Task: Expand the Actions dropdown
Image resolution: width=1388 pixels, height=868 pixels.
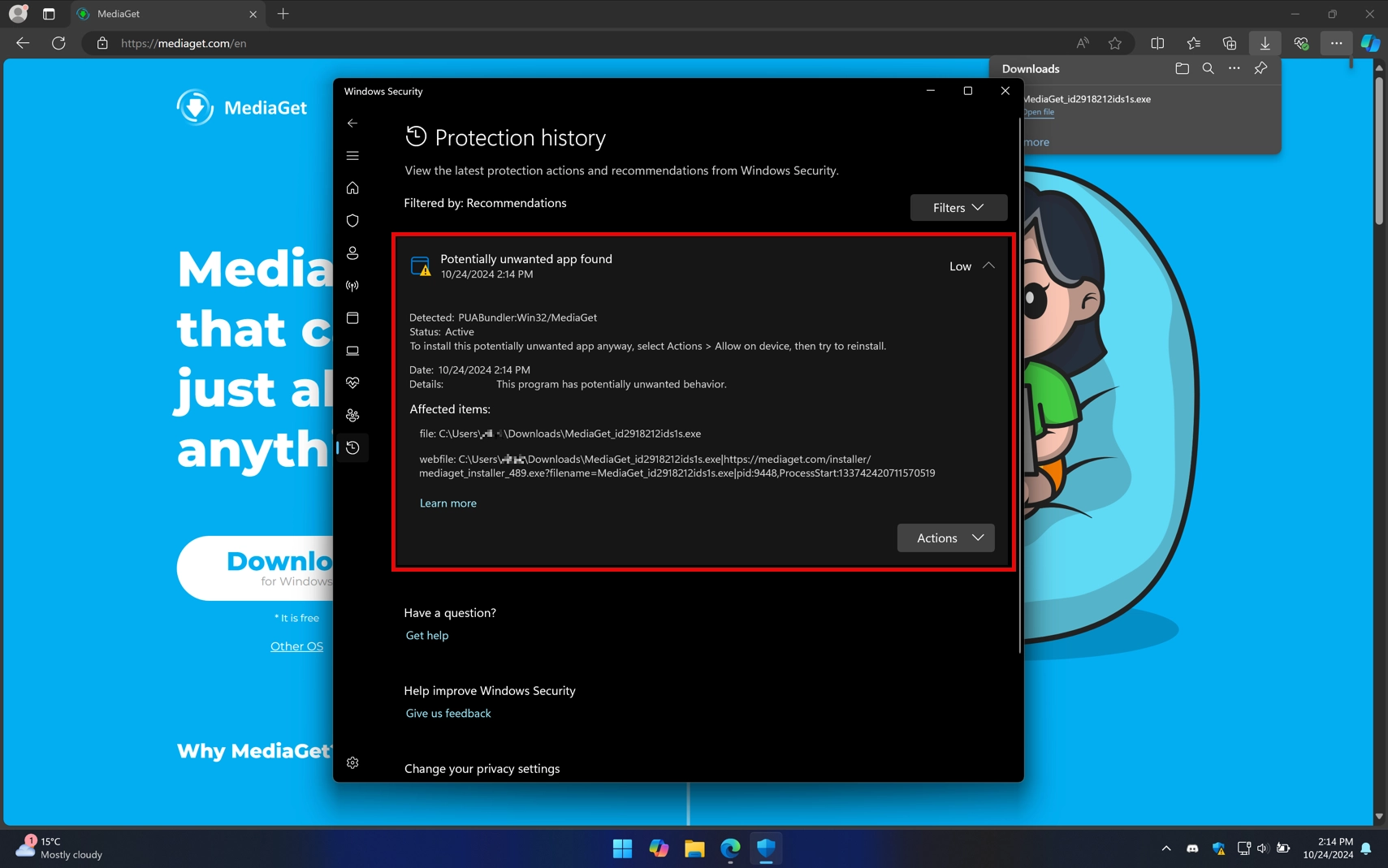Action: pyautogui.click(x=945, y=538)
